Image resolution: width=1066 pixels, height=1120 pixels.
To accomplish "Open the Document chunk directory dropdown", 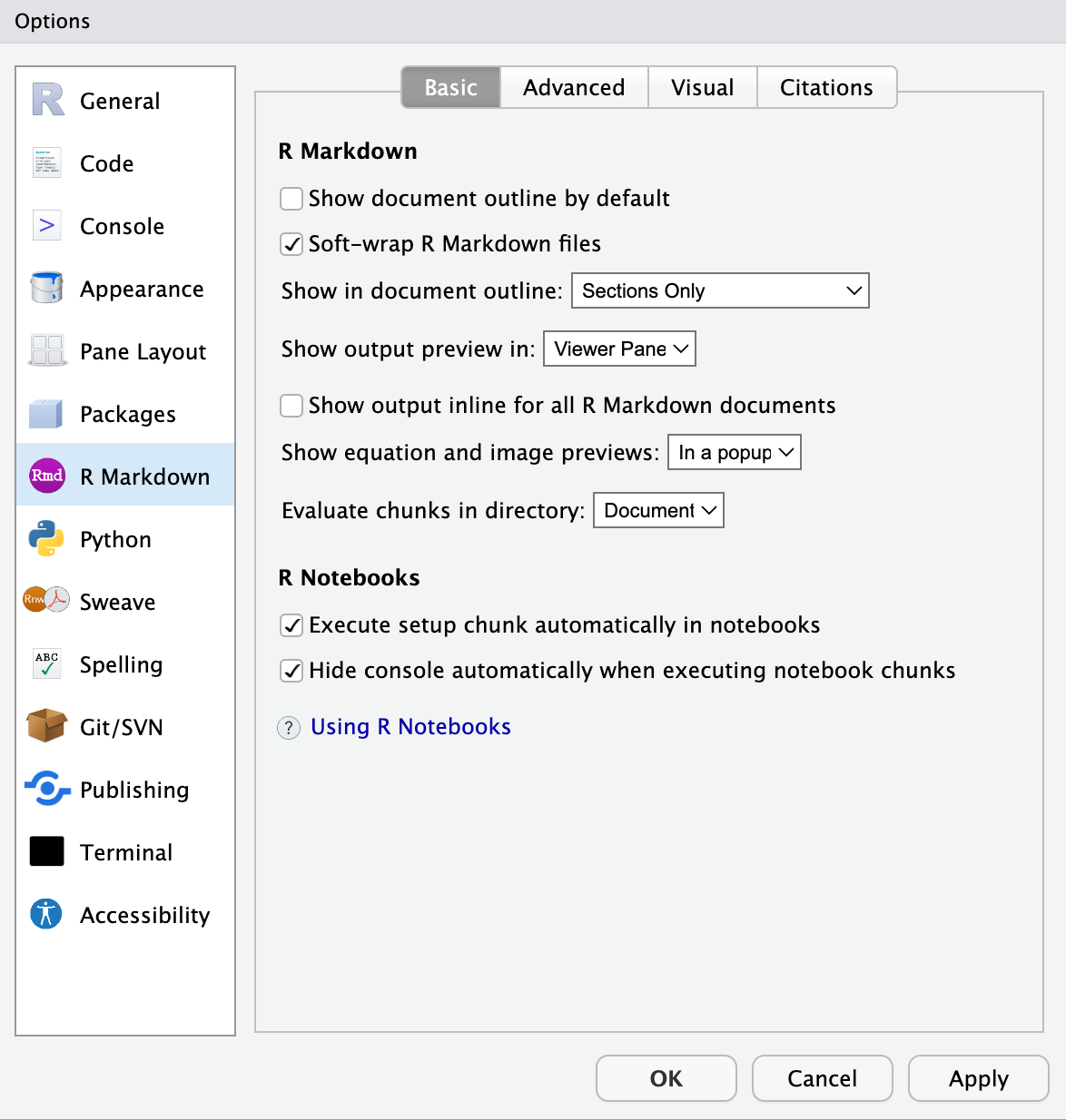I will click(658, 510).
